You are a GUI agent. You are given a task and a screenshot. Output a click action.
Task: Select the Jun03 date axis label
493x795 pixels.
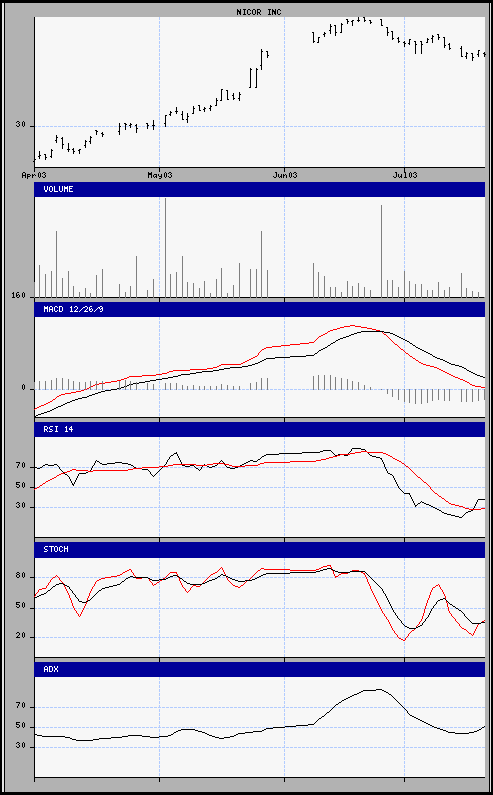tap(285, 175)
